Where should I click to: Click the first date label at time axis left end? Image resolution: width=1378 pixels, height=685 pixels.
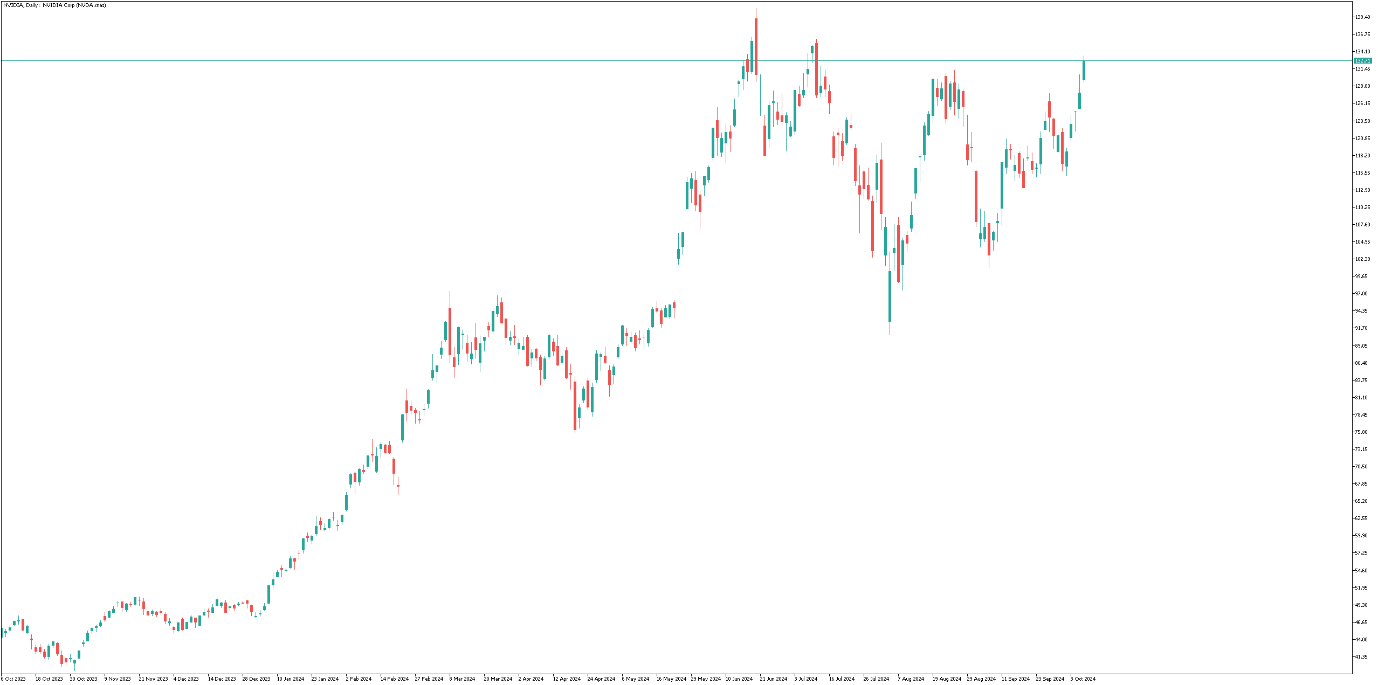pyautogui.click(x=14, y=678)
